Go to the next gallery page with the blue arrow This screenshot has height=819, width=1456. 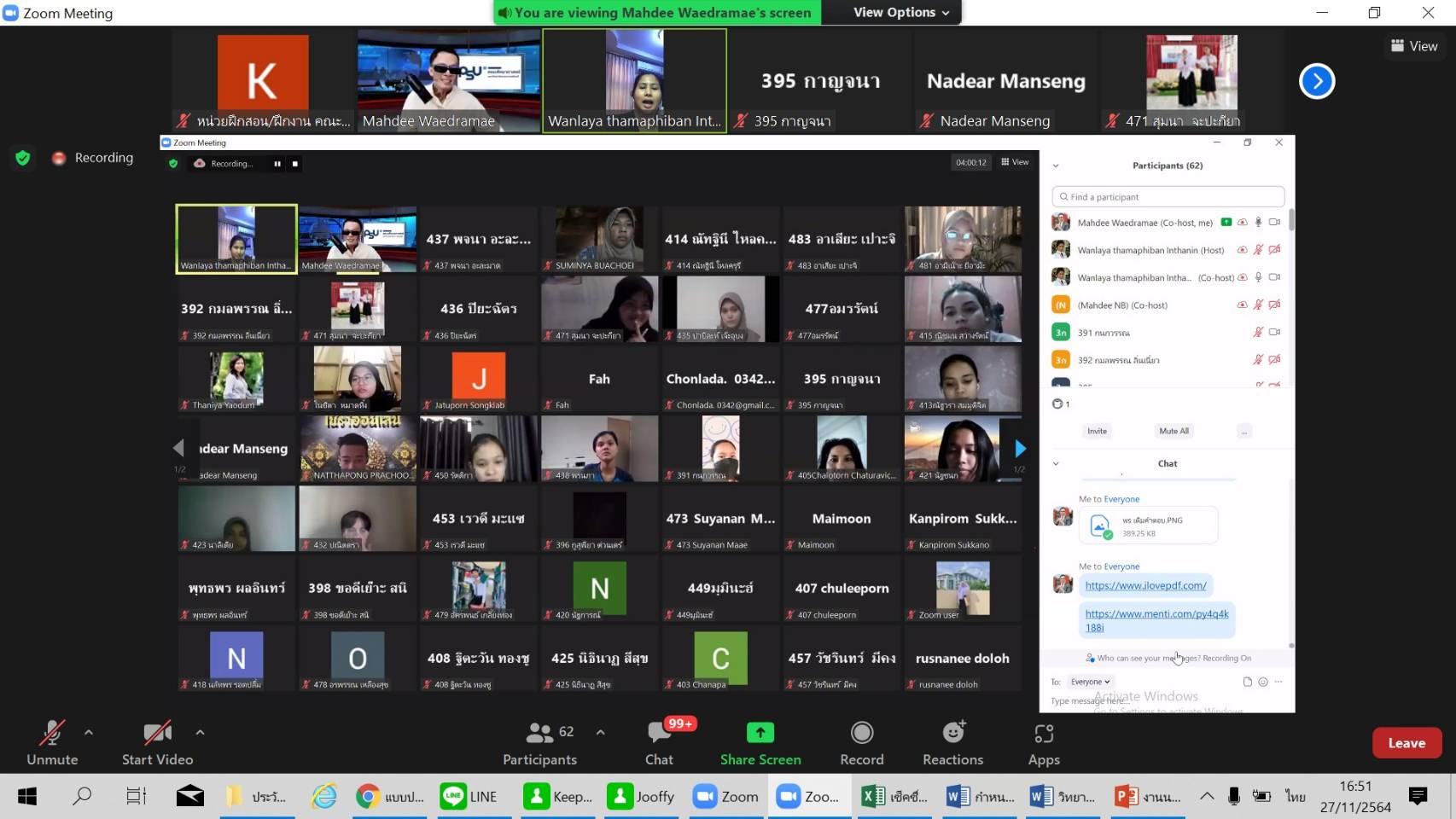click(1020, 449)
